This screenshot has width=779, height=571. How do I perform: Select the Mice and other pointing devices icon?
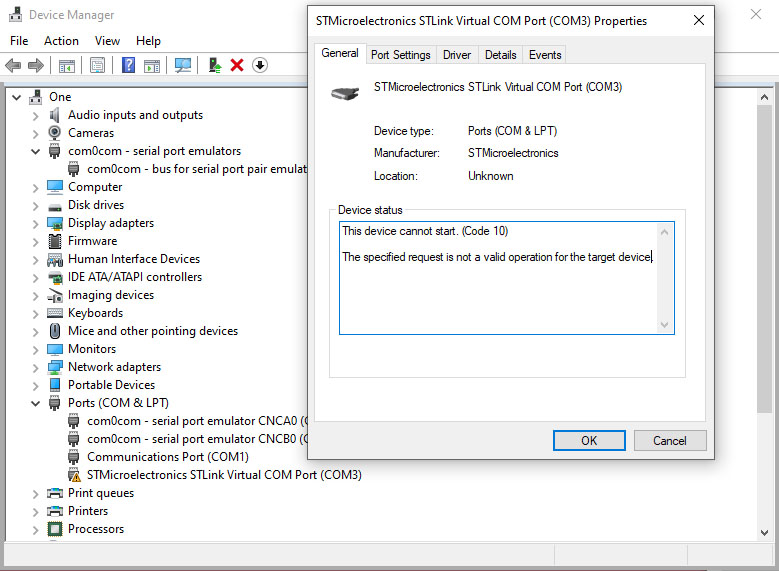pyautogui.click(x=55, y=331)
